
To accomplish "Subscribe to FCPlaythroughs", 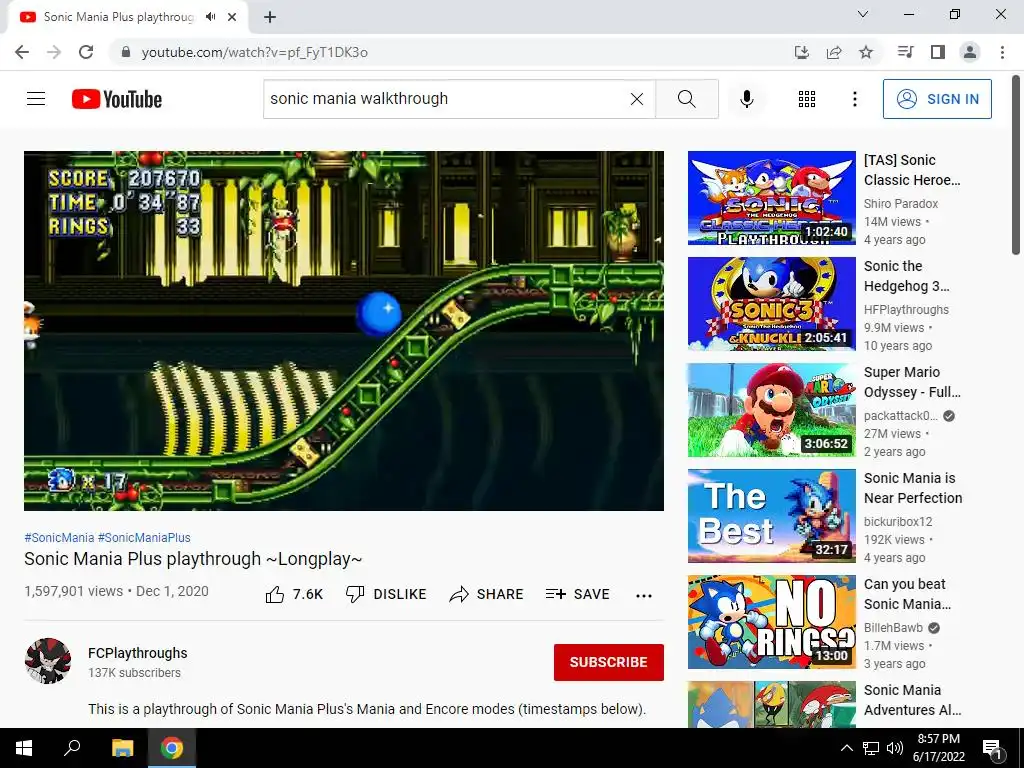I will coord(609,662).
